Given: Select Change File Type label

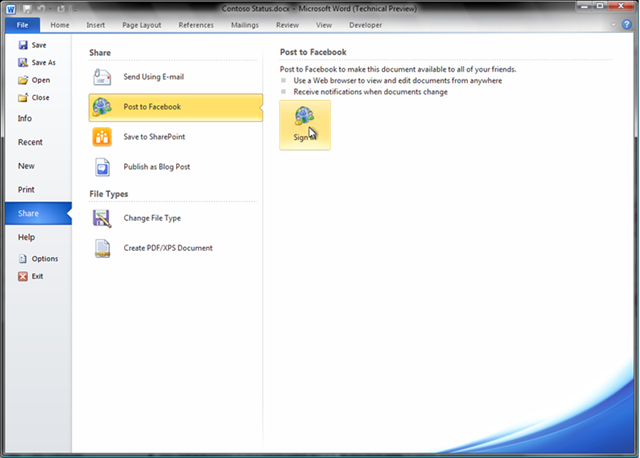Looking at the screenshot, I should (152, 218).
